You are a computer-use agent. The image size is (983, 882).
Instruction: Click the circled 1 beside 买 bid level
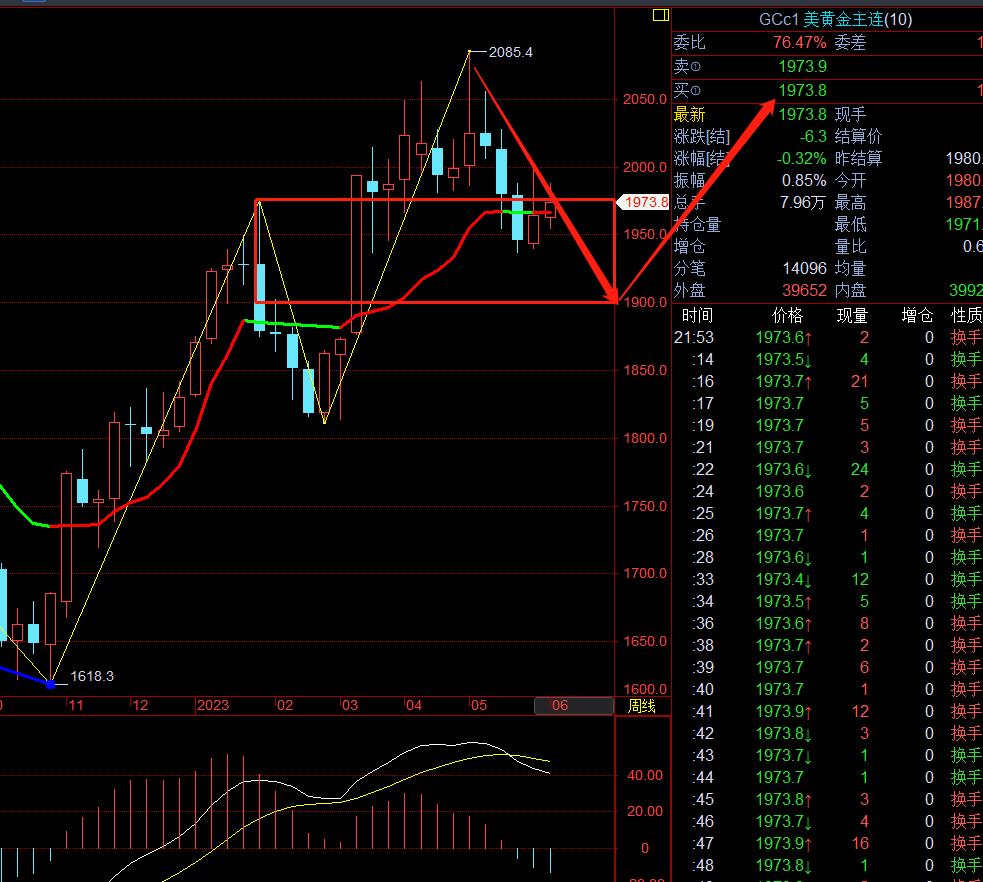click(695, 91)
